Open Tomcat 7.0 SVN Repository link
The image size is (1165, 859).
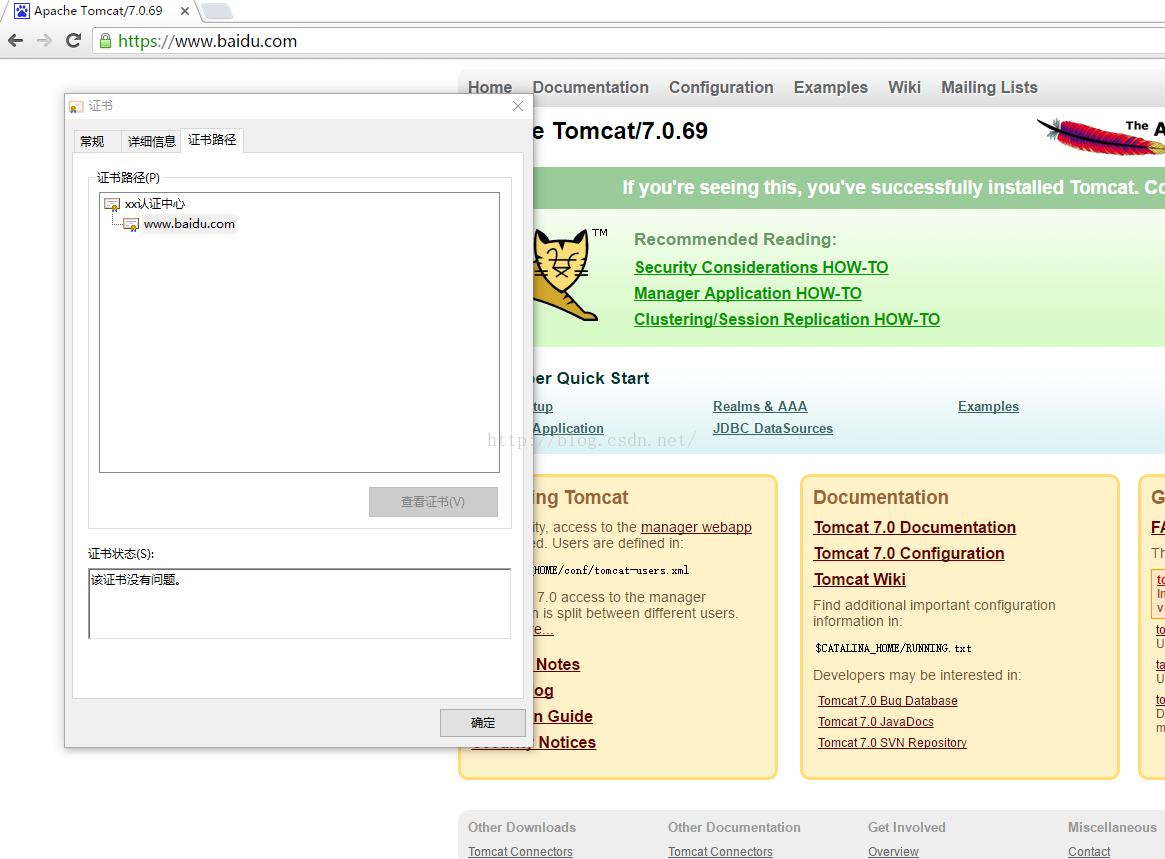click(x=892, y=742)
